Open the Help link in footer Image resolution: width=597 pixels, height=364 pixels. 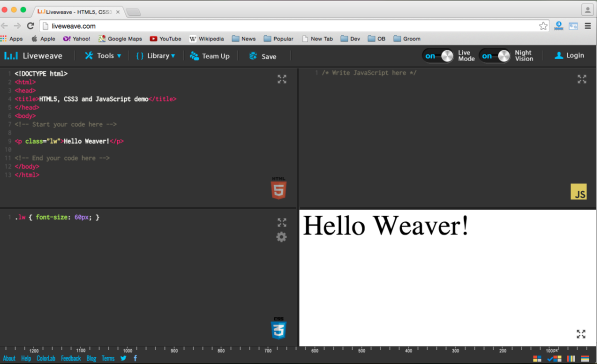pyautogui.click(x=26, y=358)
